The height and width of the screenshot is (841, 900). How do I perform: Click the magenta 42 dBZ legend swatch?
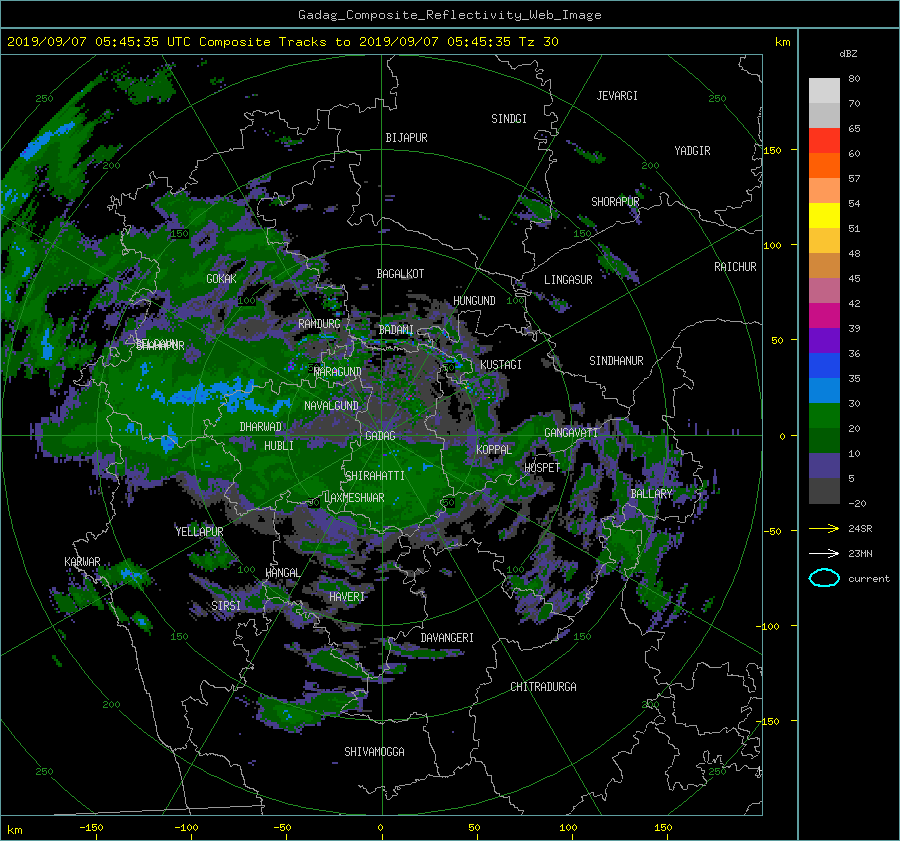[824, 315]
